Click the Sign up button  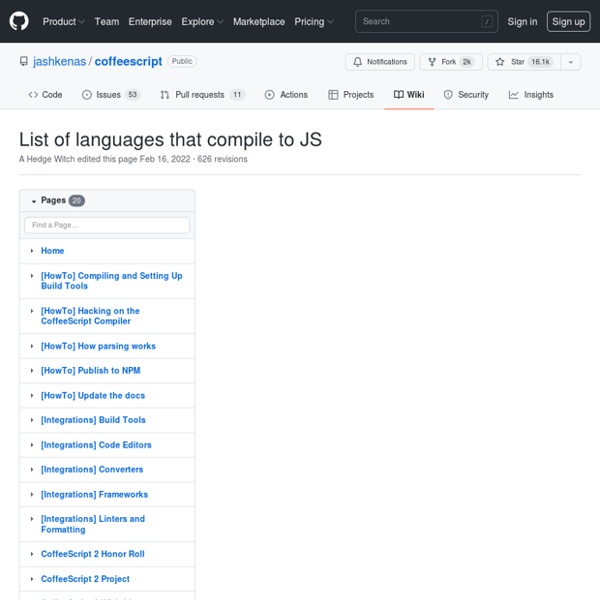568,21
